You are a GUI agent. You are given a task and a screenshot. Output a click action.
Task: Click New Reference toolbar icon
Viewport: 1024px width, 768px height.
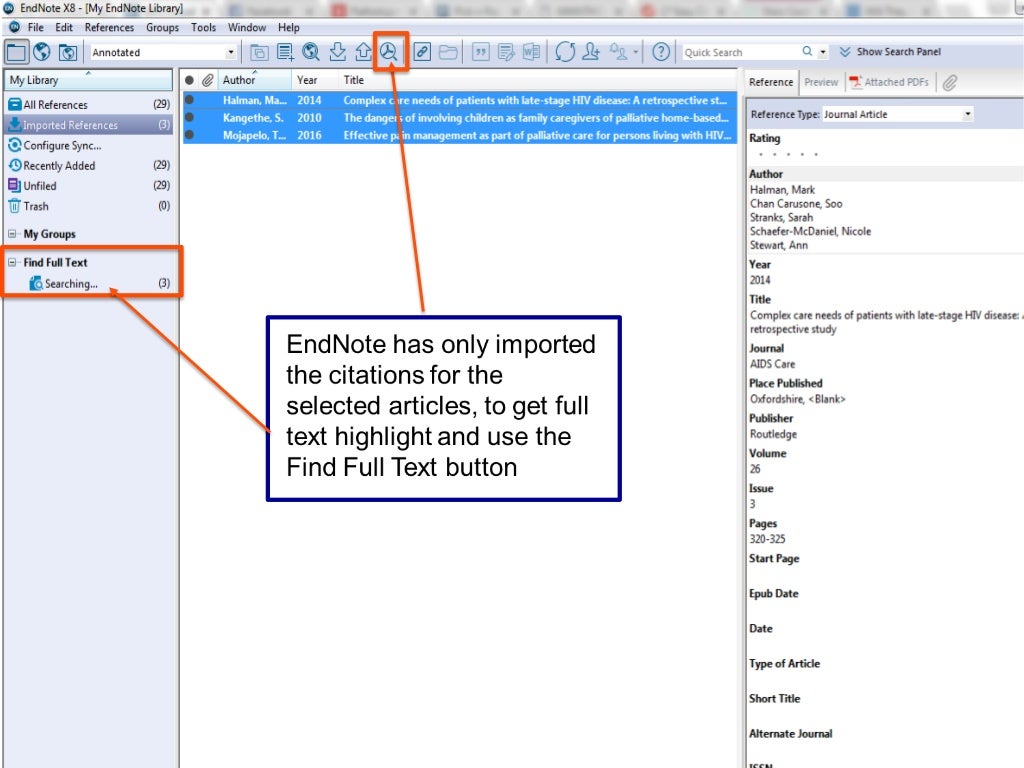point(285,52)
